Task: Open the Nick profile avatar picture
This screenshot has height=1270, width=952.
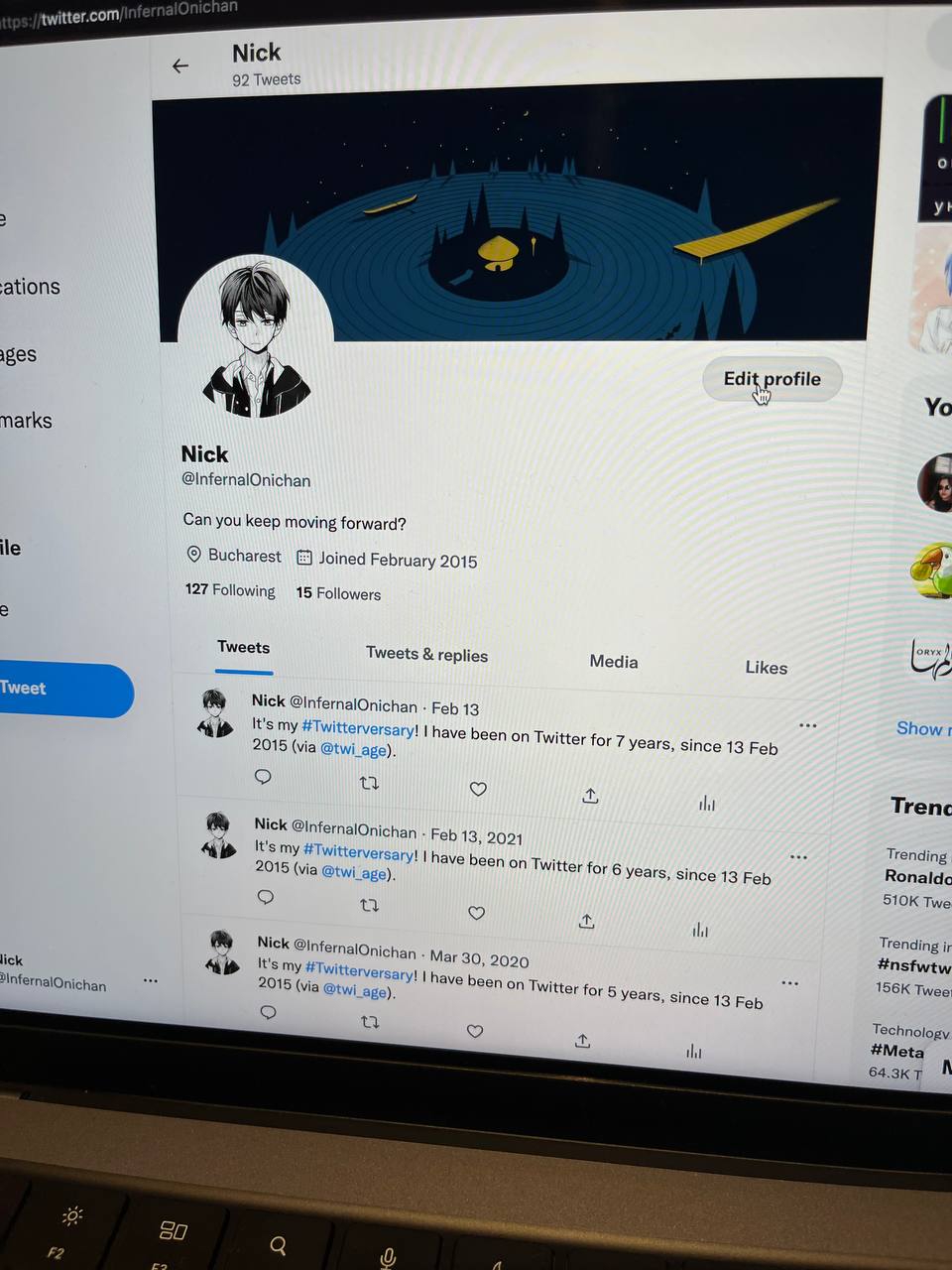Action: click(x=256, y=337)
